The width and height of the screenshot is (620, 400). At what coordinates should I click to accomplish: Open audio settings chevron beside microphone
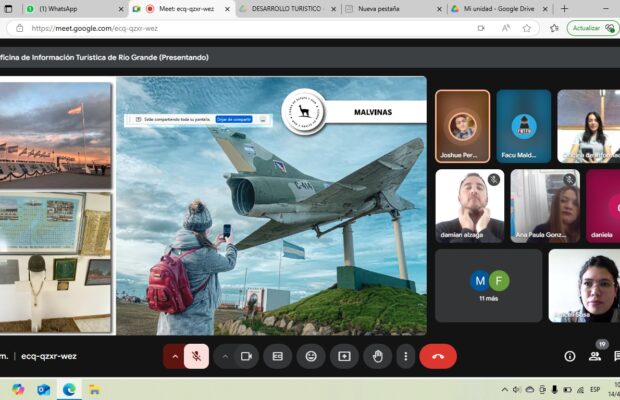[175, 356]
